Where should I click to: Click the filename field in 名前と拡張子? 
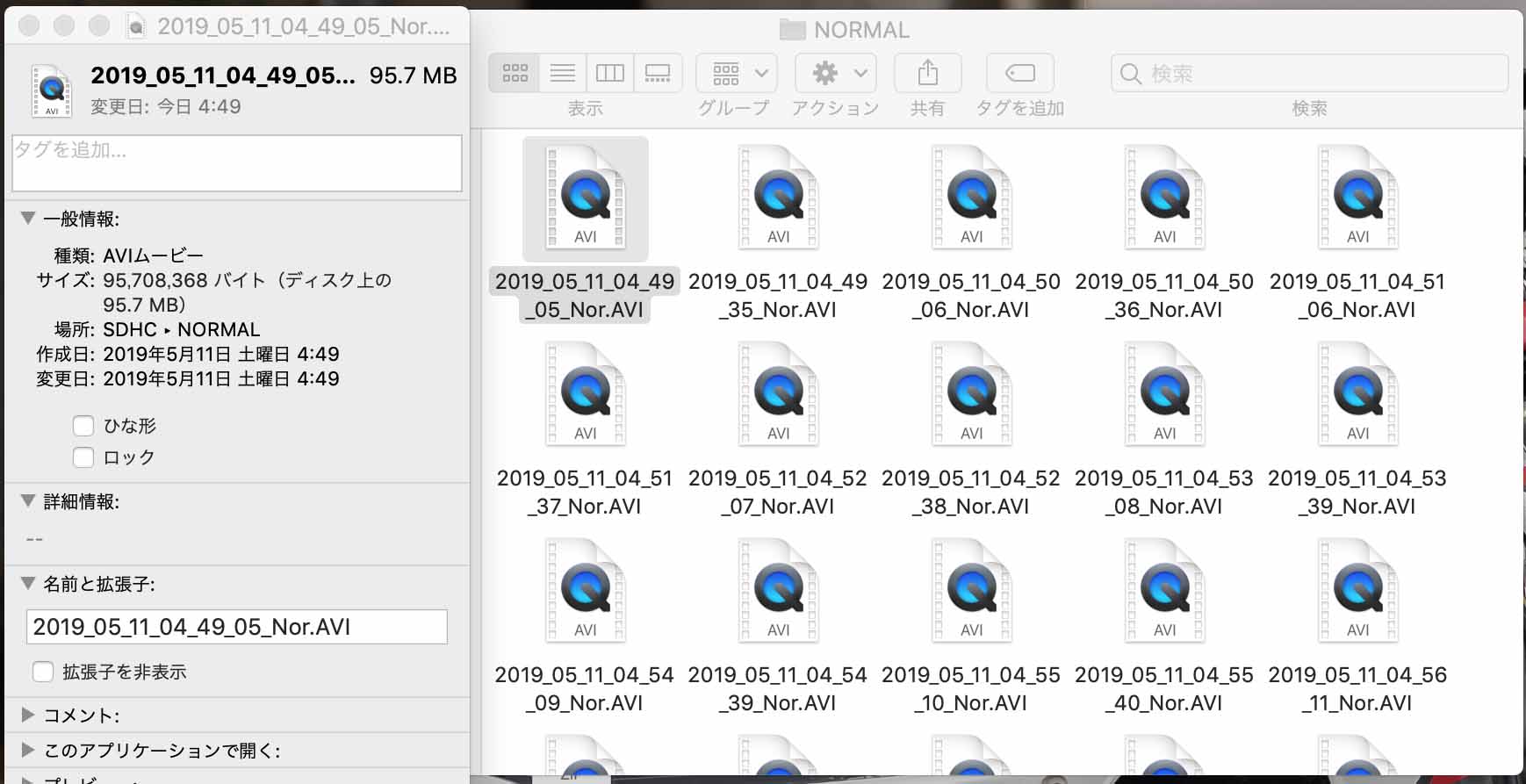coord(237,627)
